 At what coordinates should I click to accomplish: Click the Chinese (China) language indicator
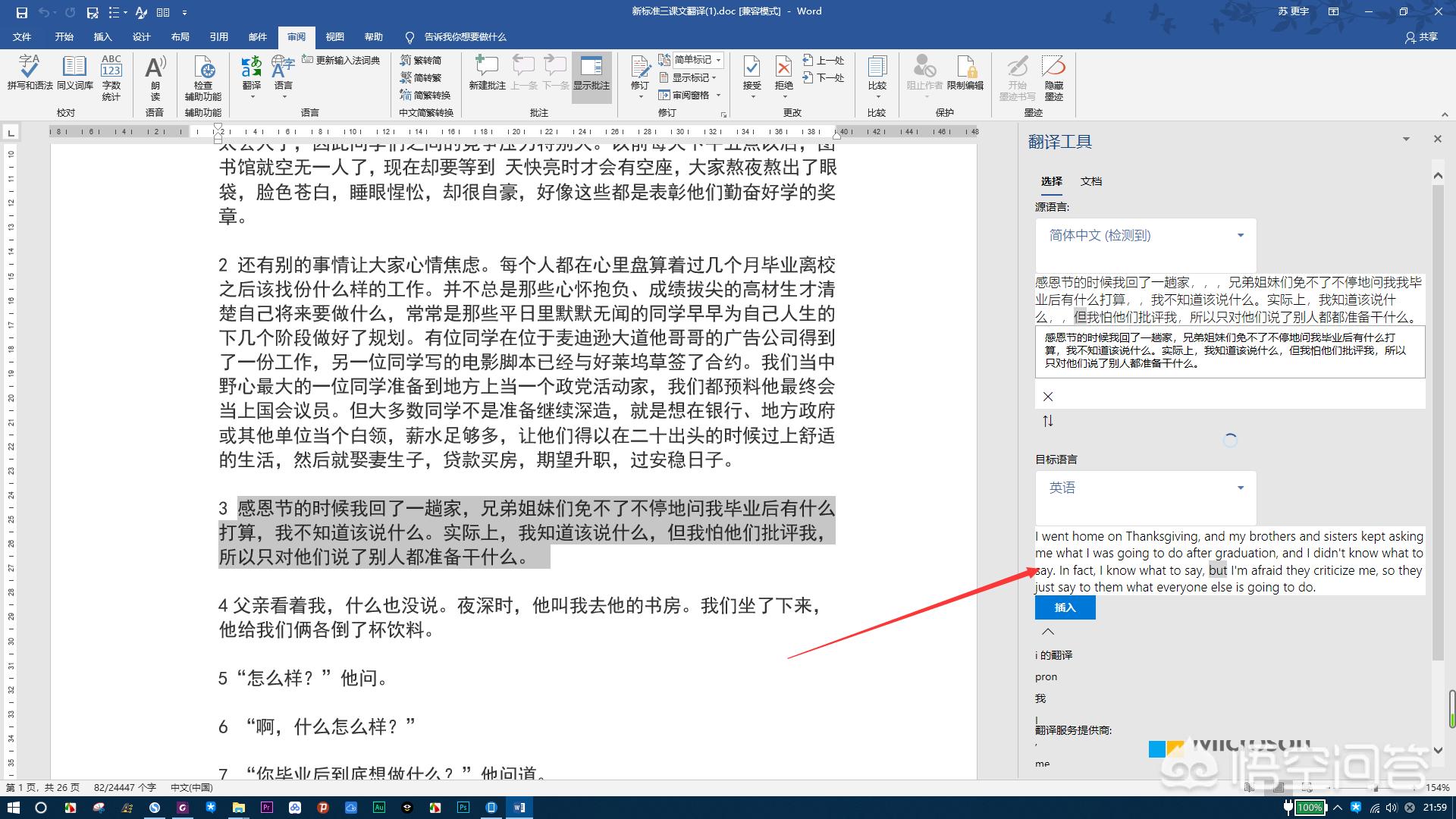(x=192, y=788)
